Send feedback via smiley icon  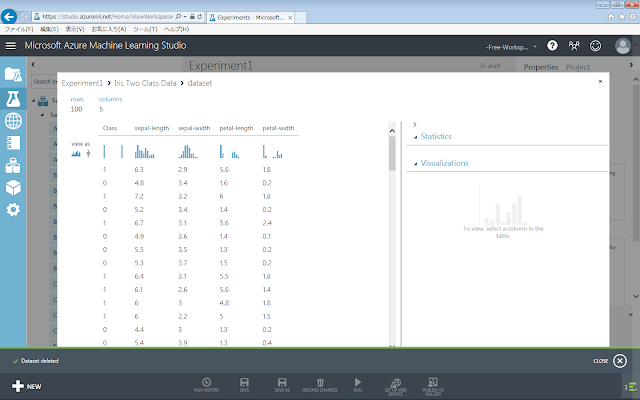point(596,46)
